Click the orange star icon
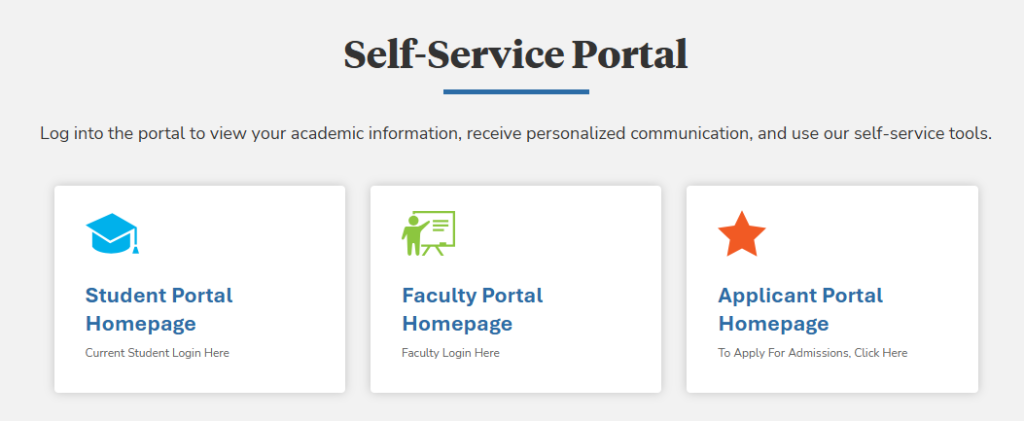 [742, 234]
